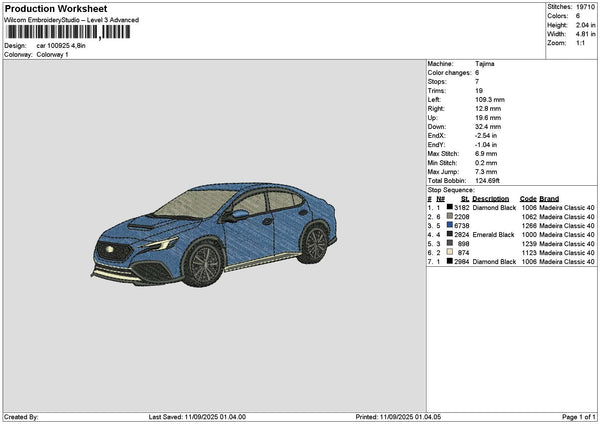Click the Production Worksheet title
The height and width of the screenshot is (424, 600).
(x=55, y=8)
